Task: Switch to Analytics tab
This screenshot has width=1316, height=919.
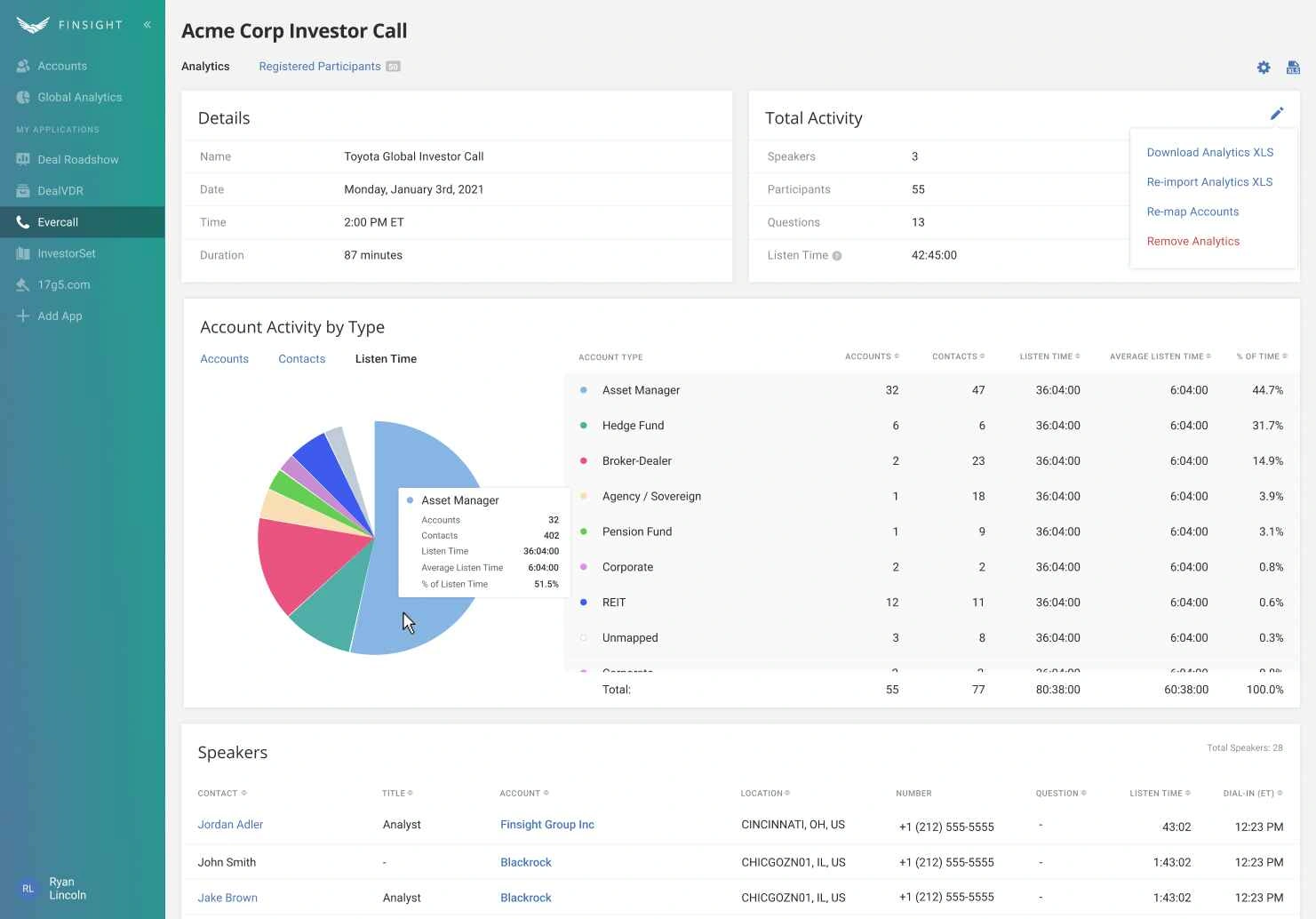Action: pyautogui.click(x=205, y=67)
